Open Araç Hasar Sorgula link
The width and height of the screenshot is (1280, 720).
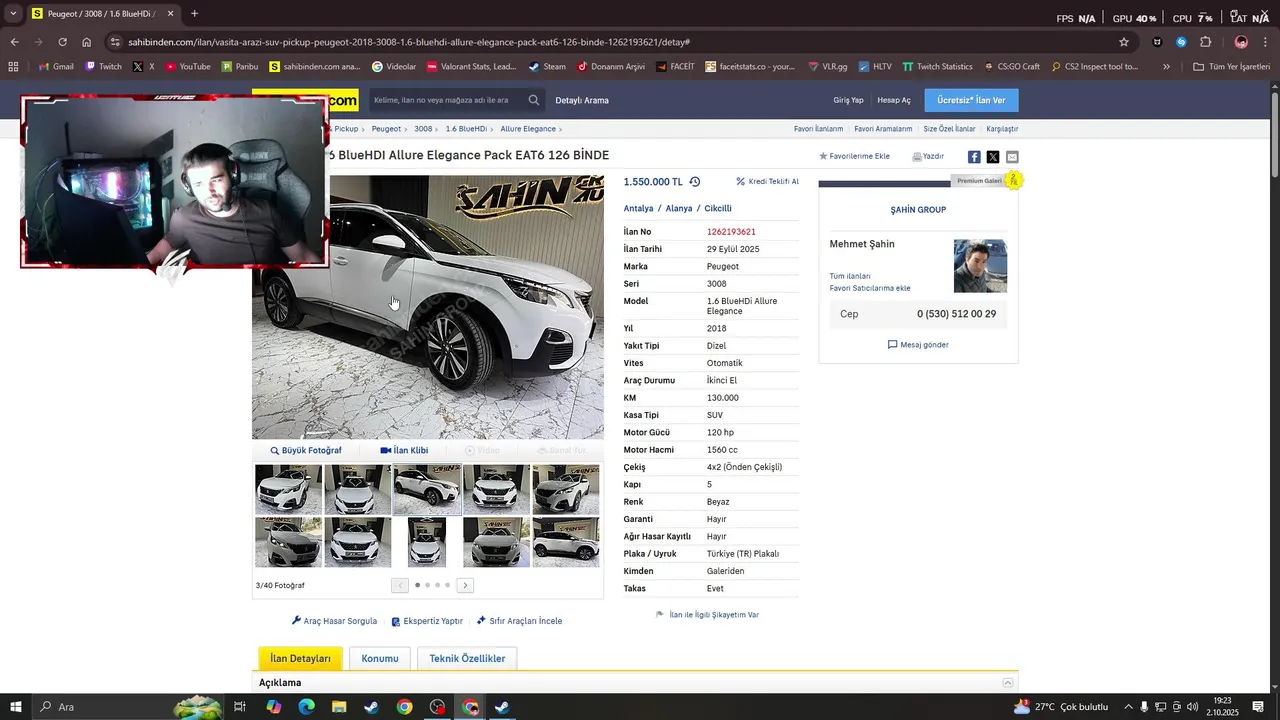coord(334,621)
